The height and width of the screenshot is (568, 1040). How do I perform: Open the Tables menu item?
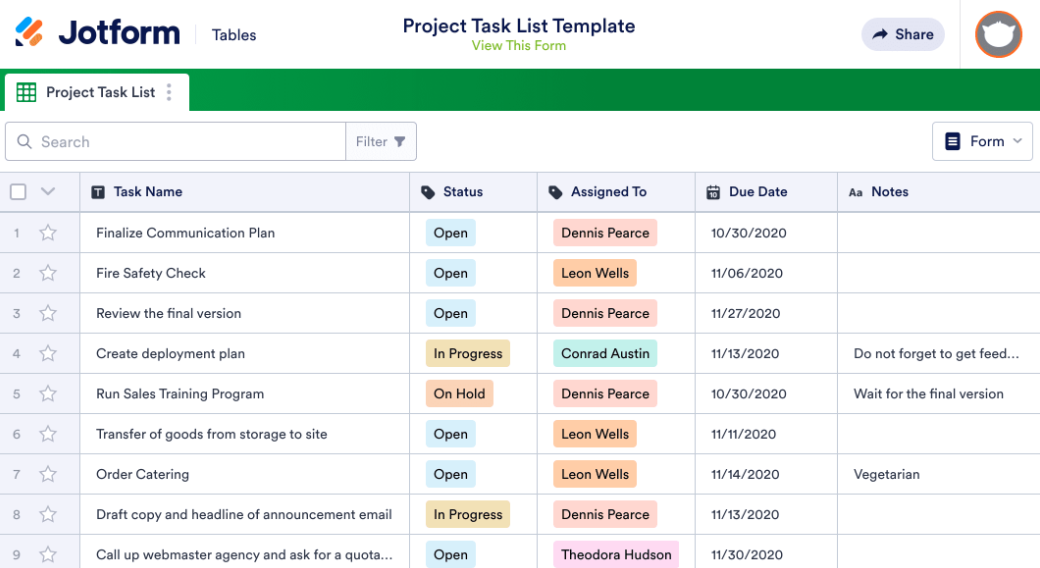pyautogui.click(x=234, y=35)
